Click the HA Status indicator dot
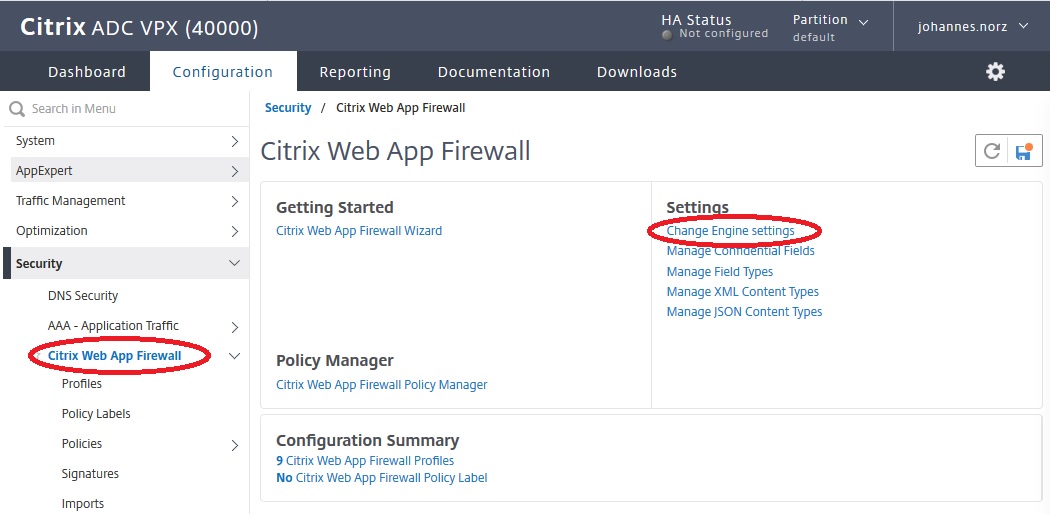 [667, 35]
